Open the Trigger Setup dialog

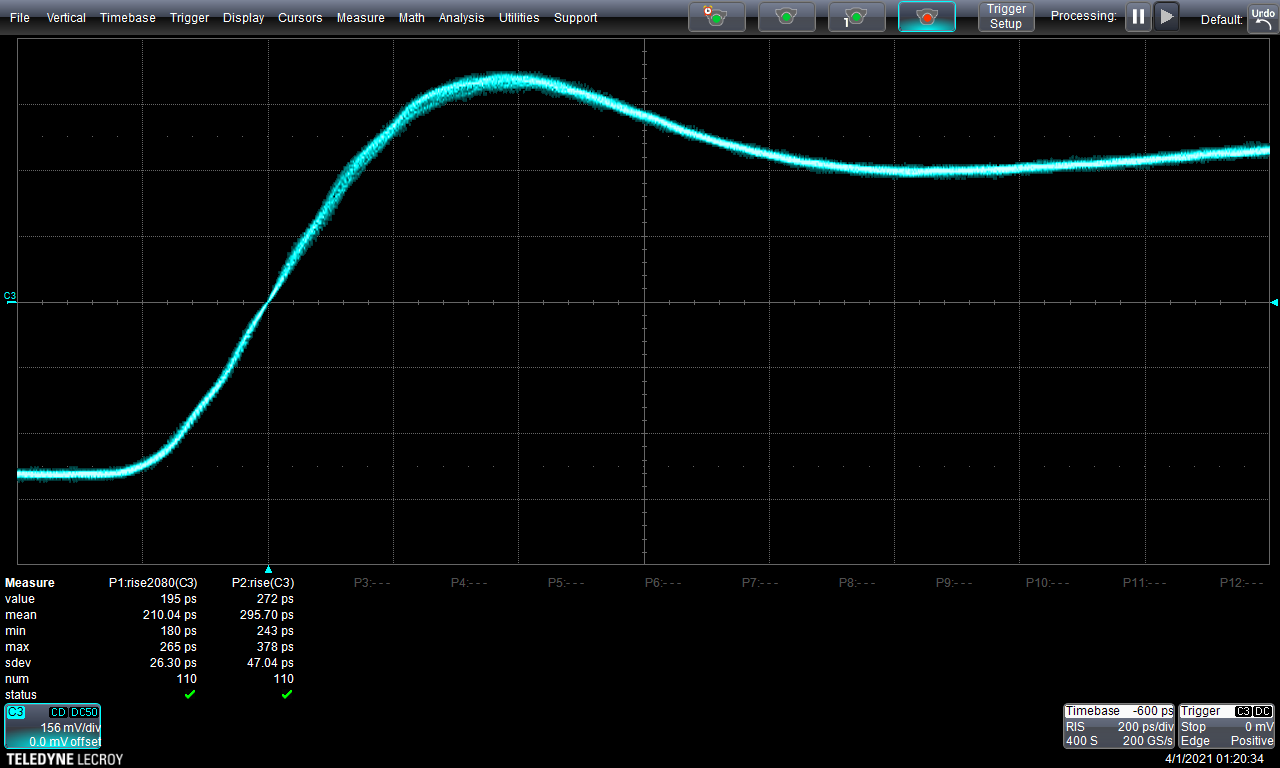coord(1006,16)
